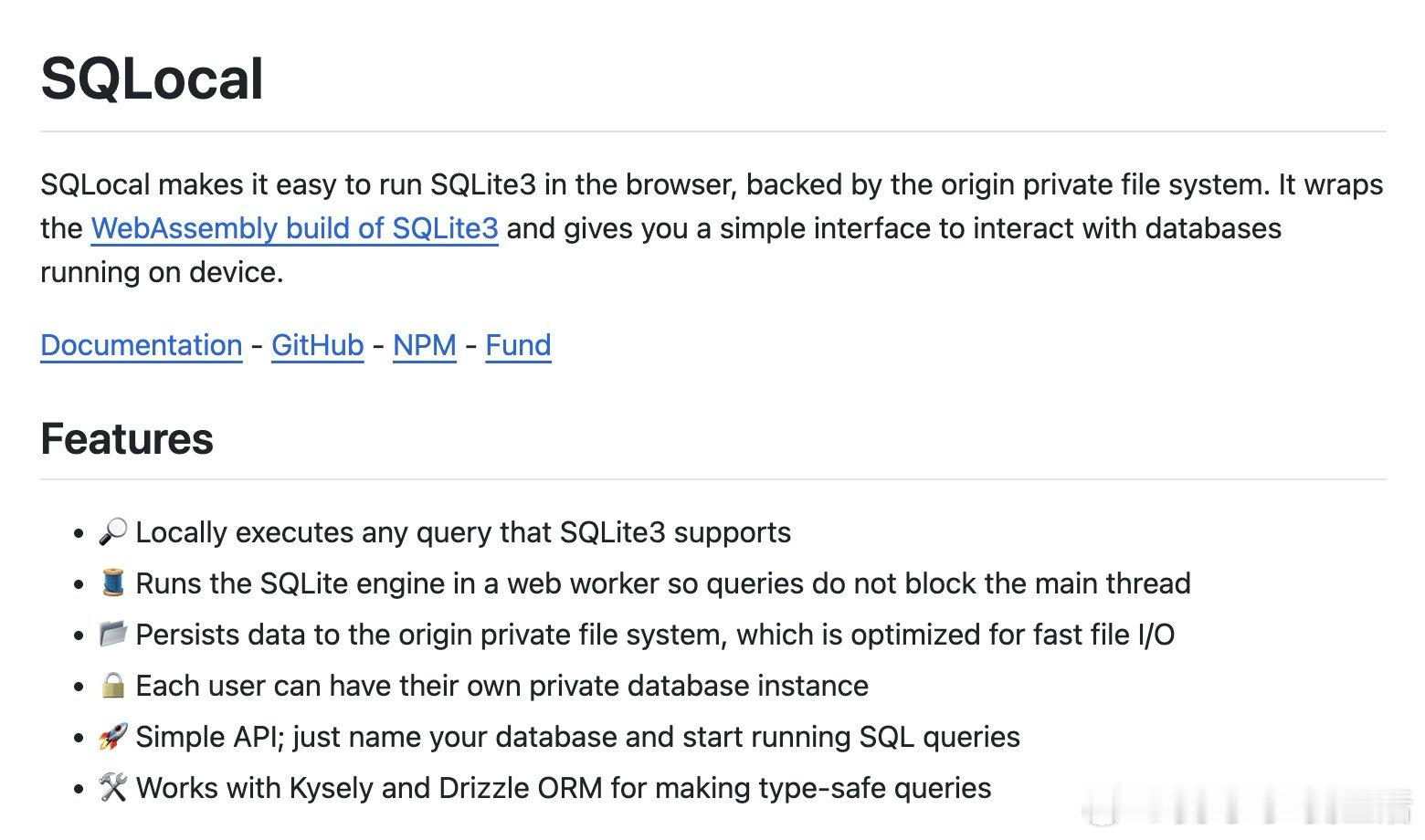Click the 'Simple API' bullet text
This screenshot has height=840, width=1425.
pos(578,737)
